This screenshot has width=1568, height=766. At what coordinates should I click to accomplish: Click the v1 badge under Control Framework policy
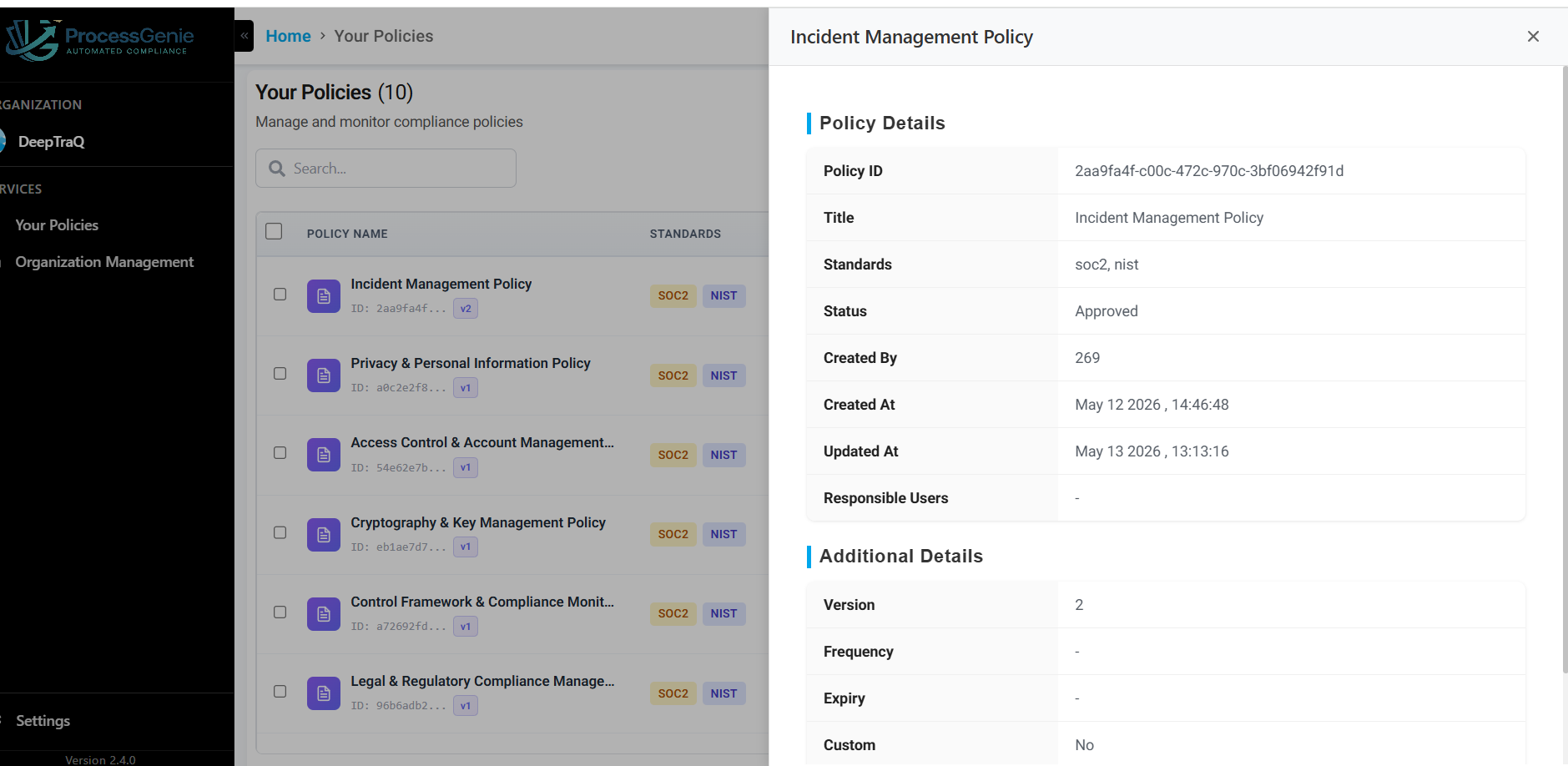coord(466,627)
